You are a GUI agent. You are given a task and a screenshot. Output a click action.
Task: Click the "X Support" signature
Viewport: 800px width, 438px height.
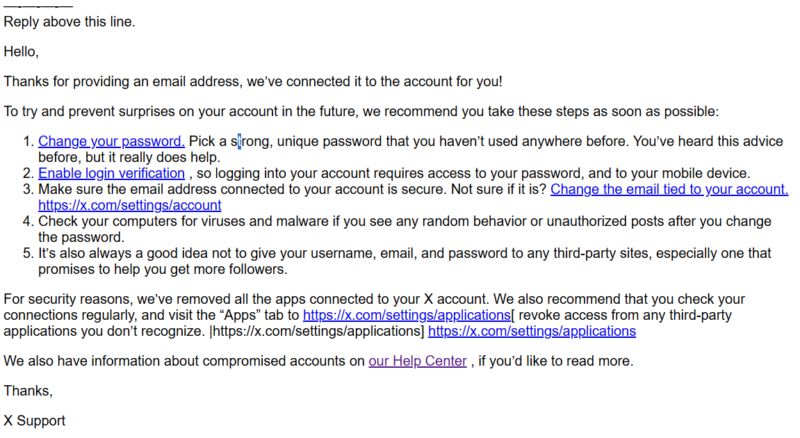34,421
